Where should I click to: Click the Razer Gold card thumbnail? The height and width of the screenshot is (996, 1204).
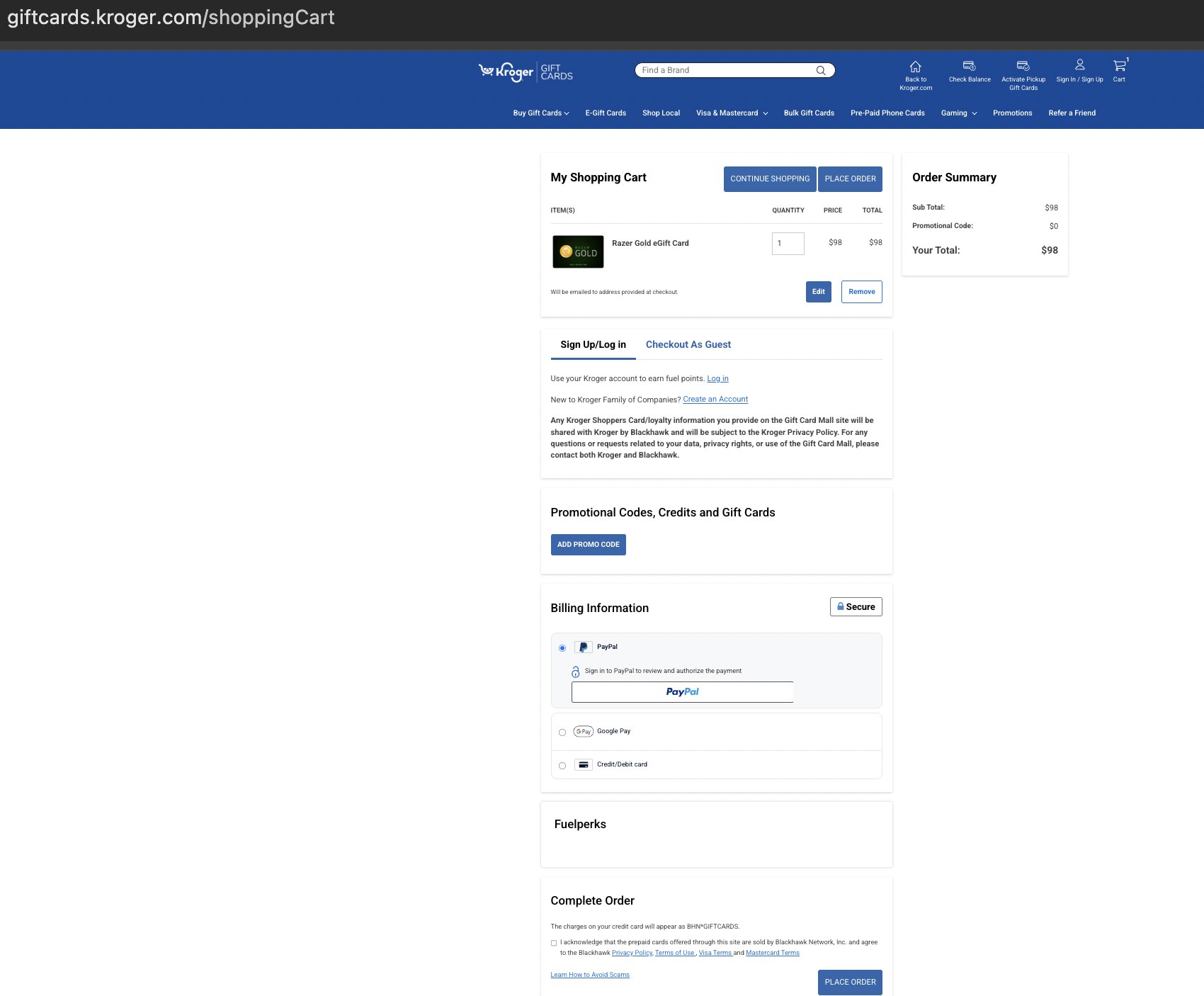click(578, 251)
